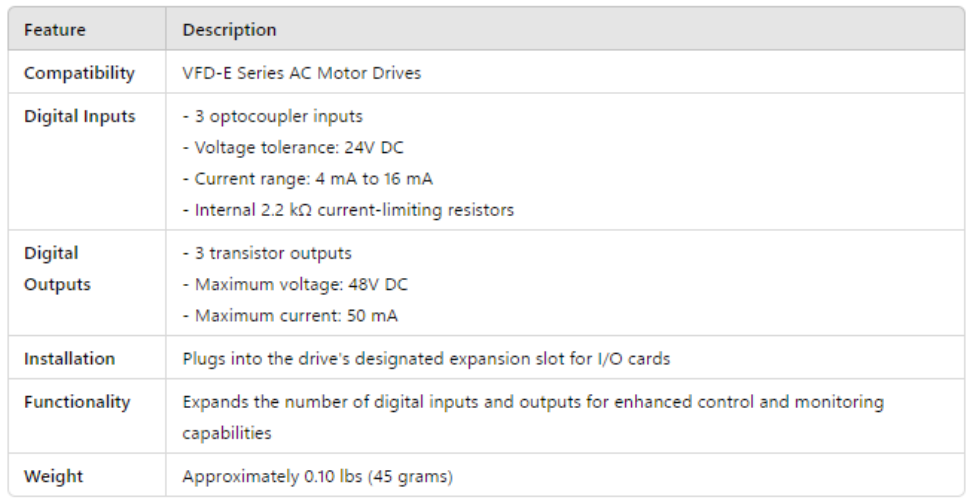Click the Voltage tolerance 24V DC line
Image resolution: width=970 pixels, height=500 pixels.
(292, 148)
